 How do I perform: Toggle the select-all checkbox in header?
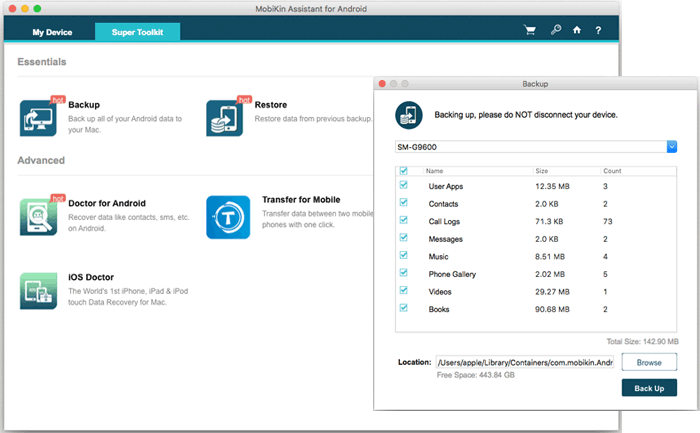pos(404,171)
